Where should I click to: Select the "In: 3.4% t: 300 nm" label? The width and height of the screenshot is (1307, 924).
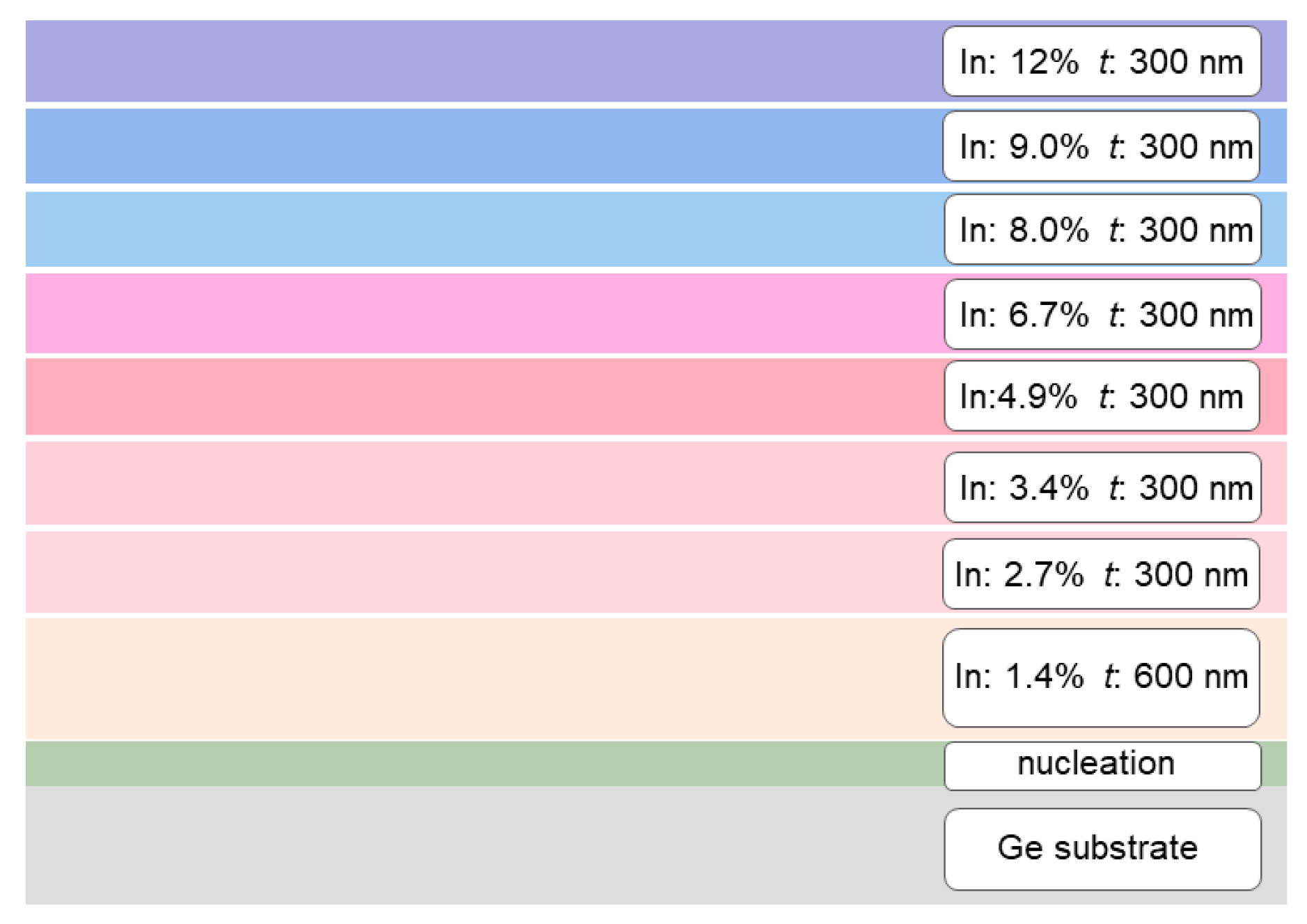pyautogui.click(x=1102, y=487)
